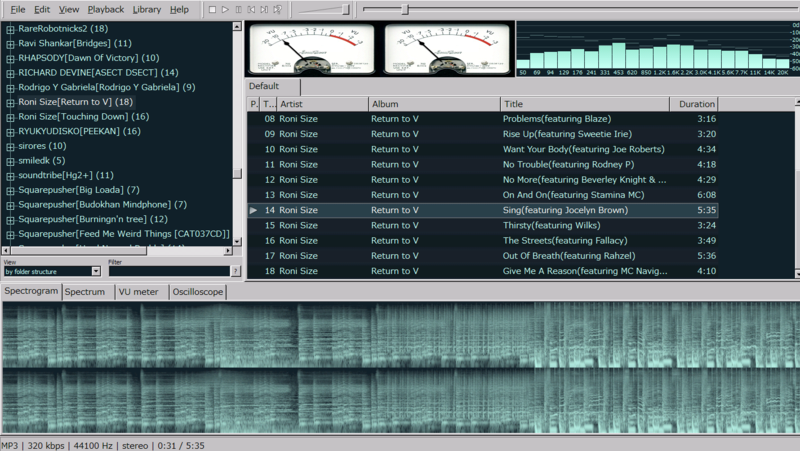Expand Ravi Shankar[Bridges] node
Image resolution: width=800 pixels, height=451 pixels.
(x=10, y=44)
